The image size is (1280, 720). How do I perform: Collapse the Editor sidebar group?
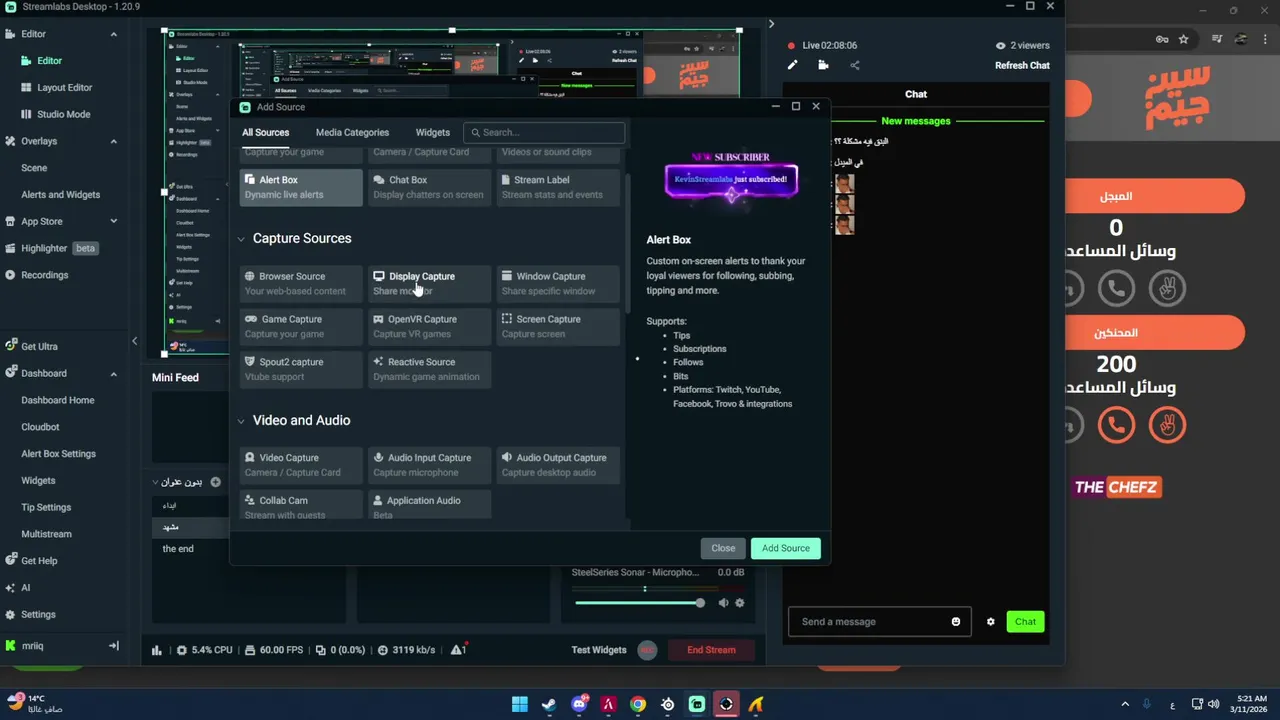pyautogui.click(x=113, y=34)
